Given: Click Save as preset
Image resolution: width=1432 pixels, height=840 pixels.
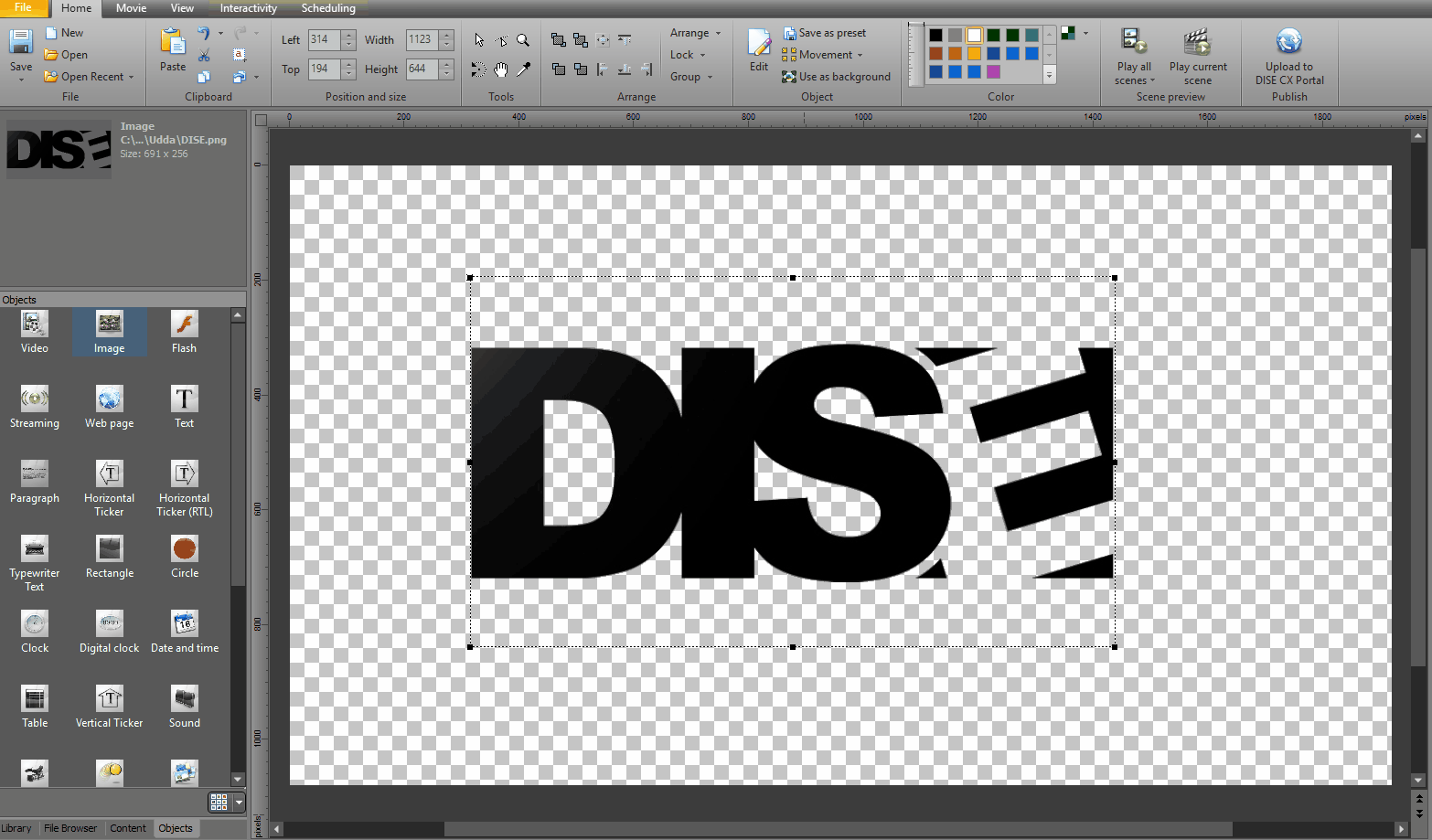Looking at the screenshot, I should click(824, 33).
